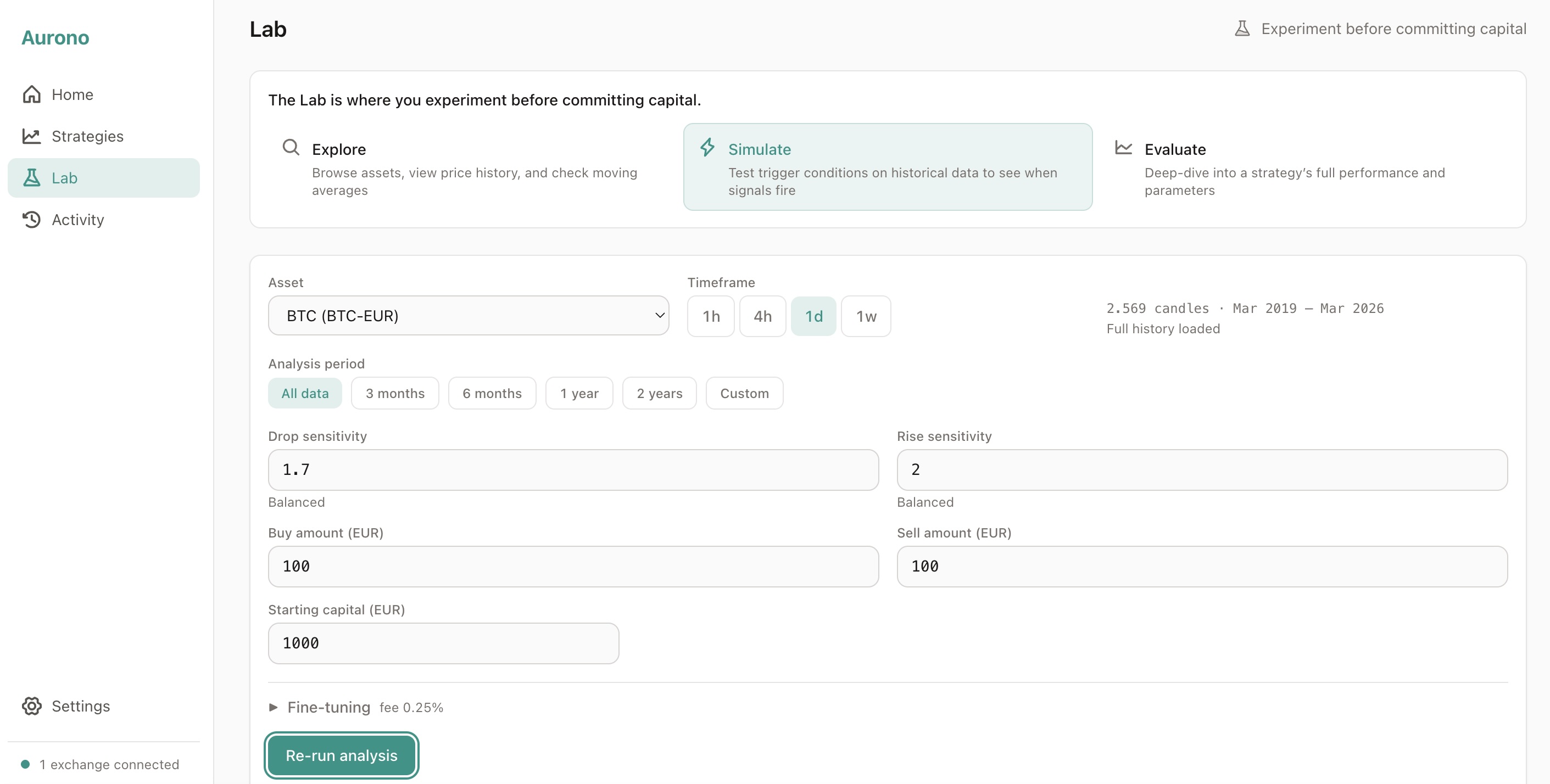Viewport: 1550px width, 784px height.
Task: Select the Lab flask icon in sidebar
Action: [x=32, y=177]
